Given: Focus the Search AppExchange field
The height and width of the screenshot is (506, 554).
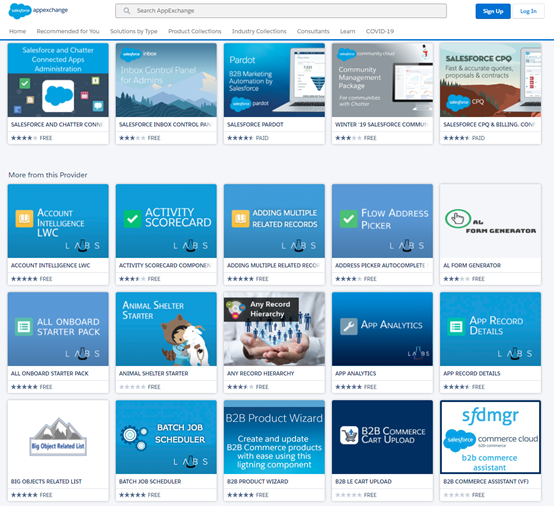Looking at the screenshot, I should pyautogui.click(x=281, y=11).
